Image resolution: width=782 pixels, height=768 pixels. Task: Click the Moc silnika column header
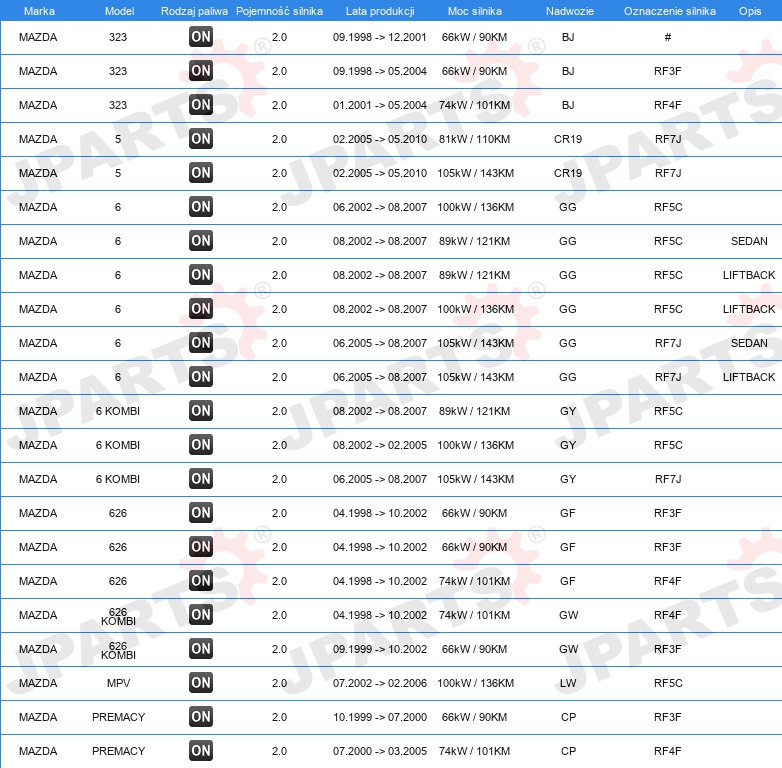[475, 11]
